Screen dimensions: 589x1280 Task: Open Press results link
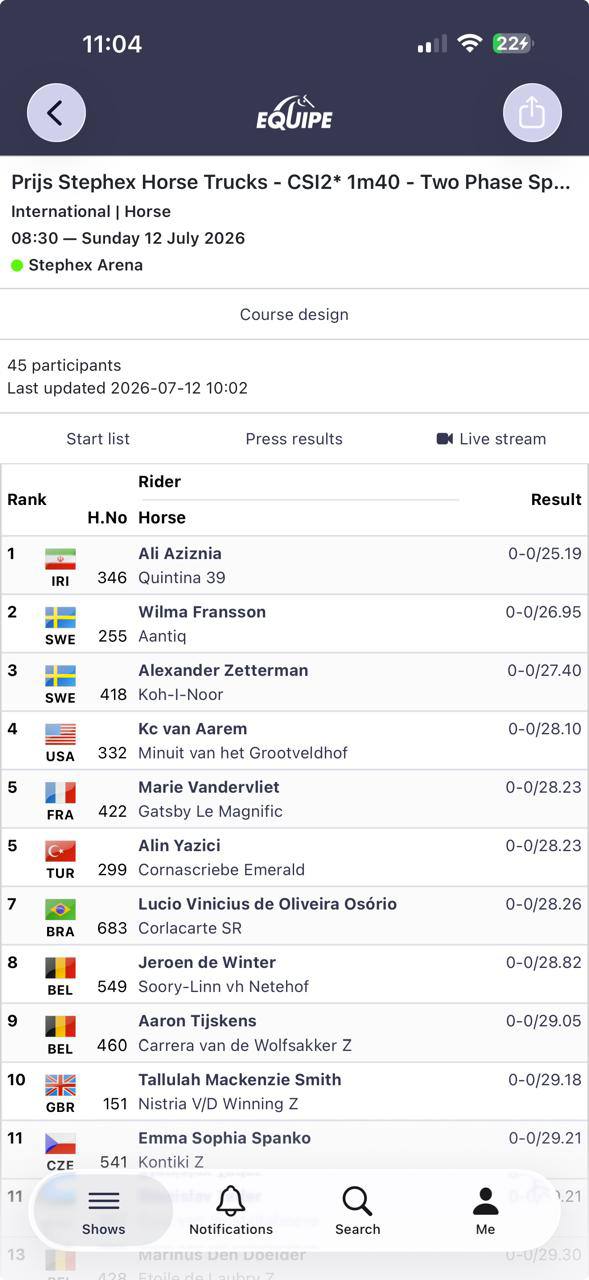click(294, 439)
